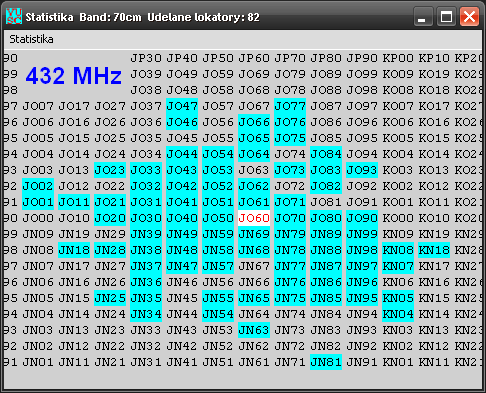Open the Statistika menu
The width and height of the screenshot is (486, 393).
coord(31,39)
